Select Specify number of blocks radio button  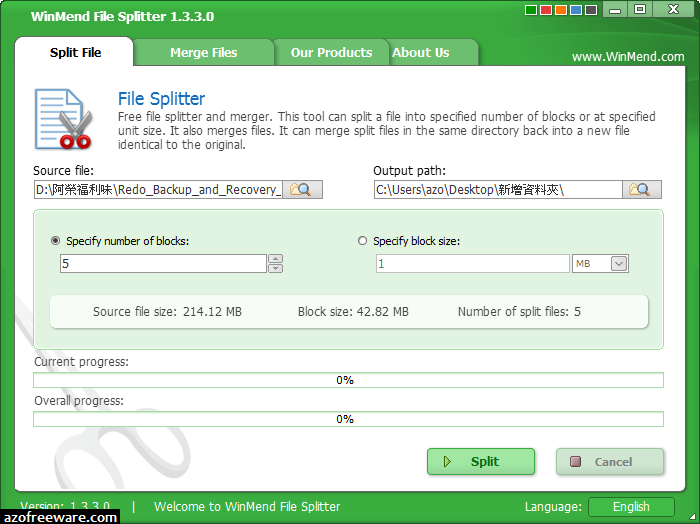(x=55, y=241)
